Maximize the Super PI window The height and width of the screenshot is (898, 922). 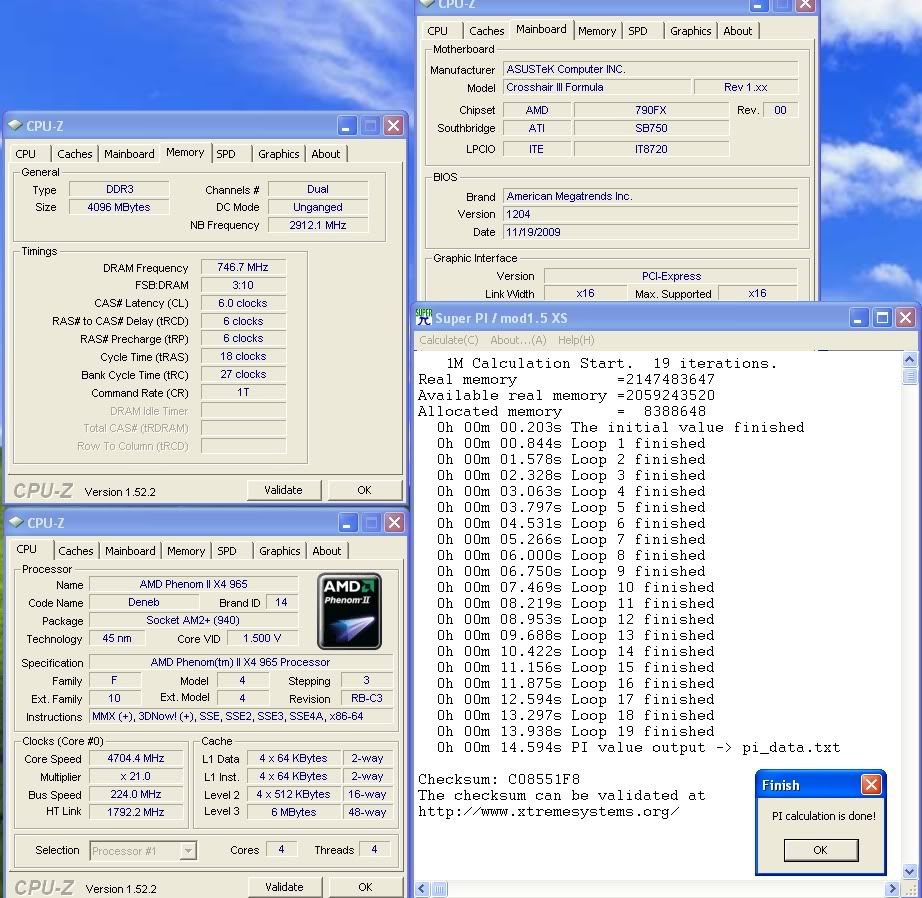click(x=882, y=318)
